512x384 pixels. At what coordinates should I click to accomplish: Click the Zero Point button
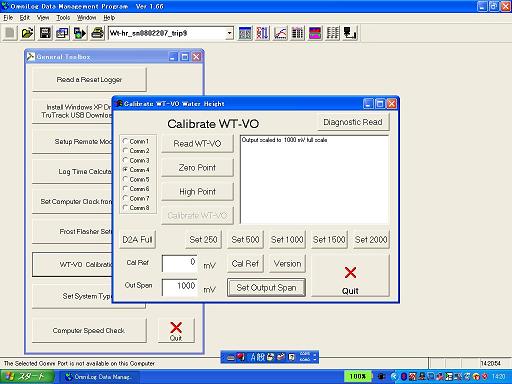pos(197,168)
